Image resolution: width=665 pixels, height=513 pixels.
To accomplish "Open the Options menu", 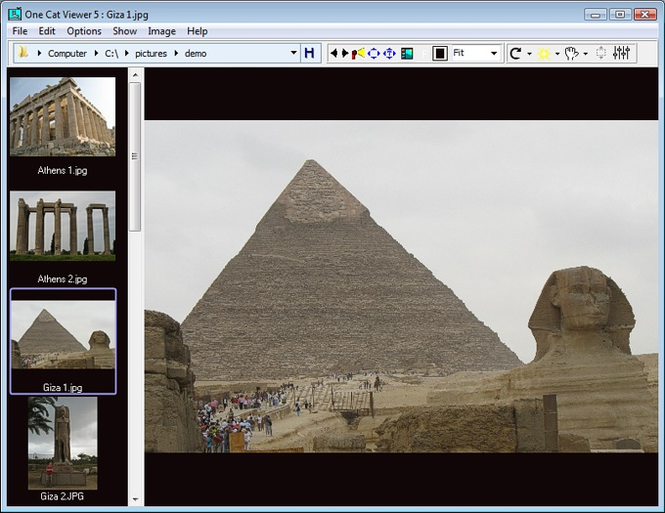I will point(84,31).
